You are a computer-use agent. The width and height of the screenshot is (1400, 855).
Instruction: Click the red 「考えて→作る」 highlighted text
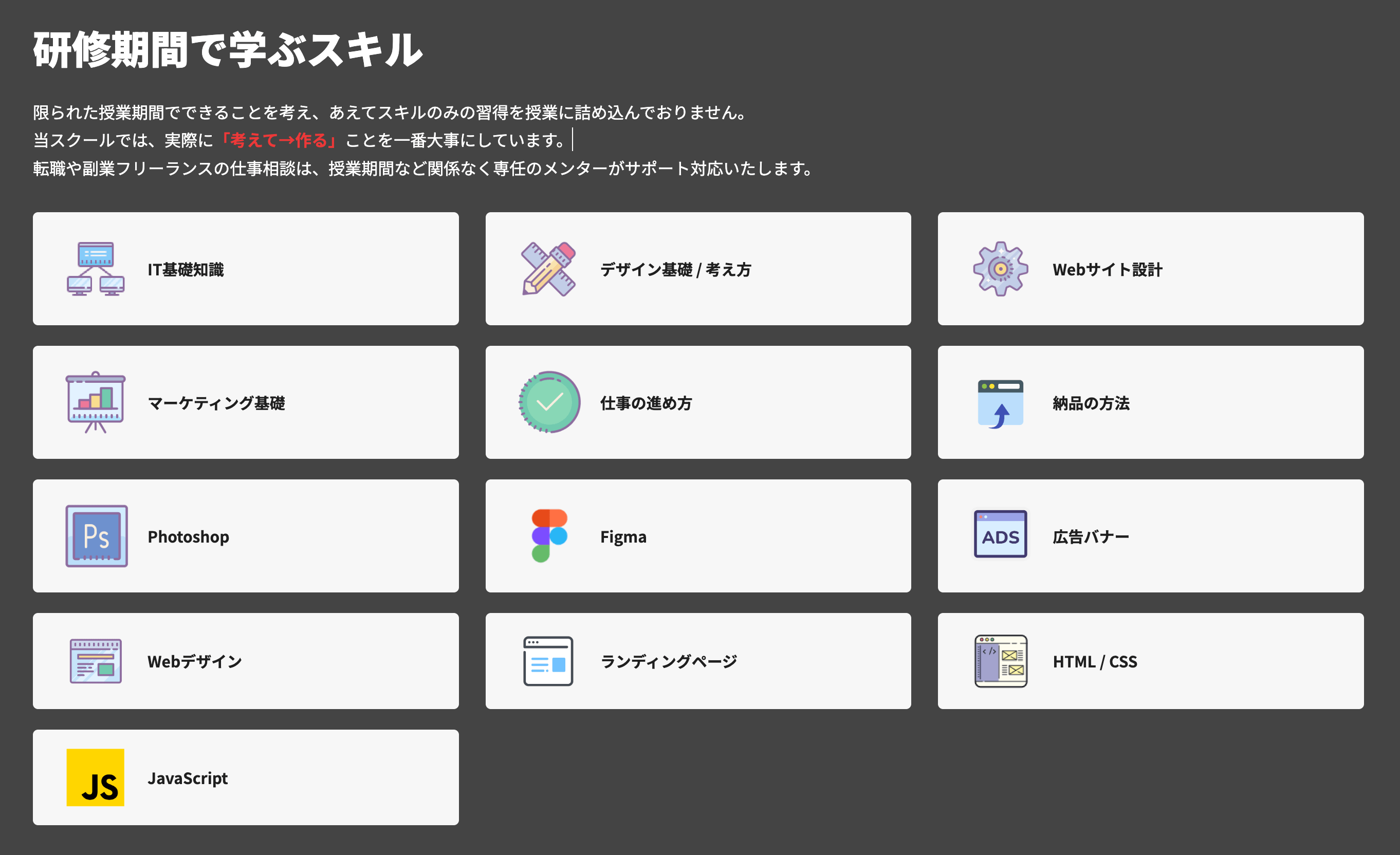pos(279,140)
